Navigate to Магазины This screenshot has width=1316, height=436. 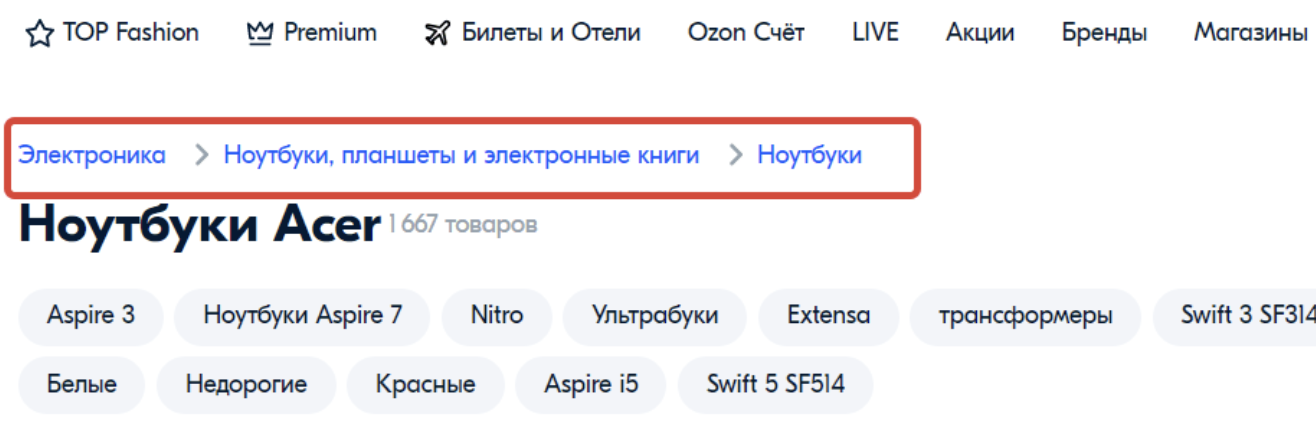coord(1250,33)
